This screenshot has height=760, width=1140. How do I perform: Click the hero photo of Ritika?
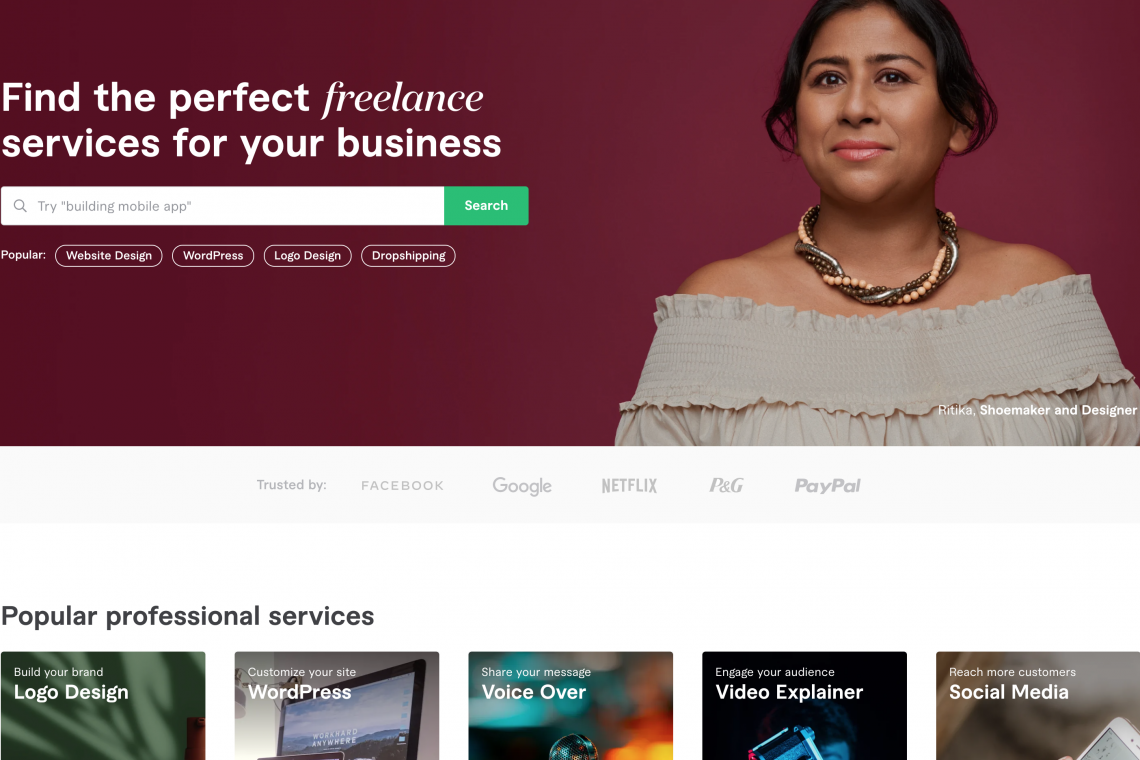[878, 223]
